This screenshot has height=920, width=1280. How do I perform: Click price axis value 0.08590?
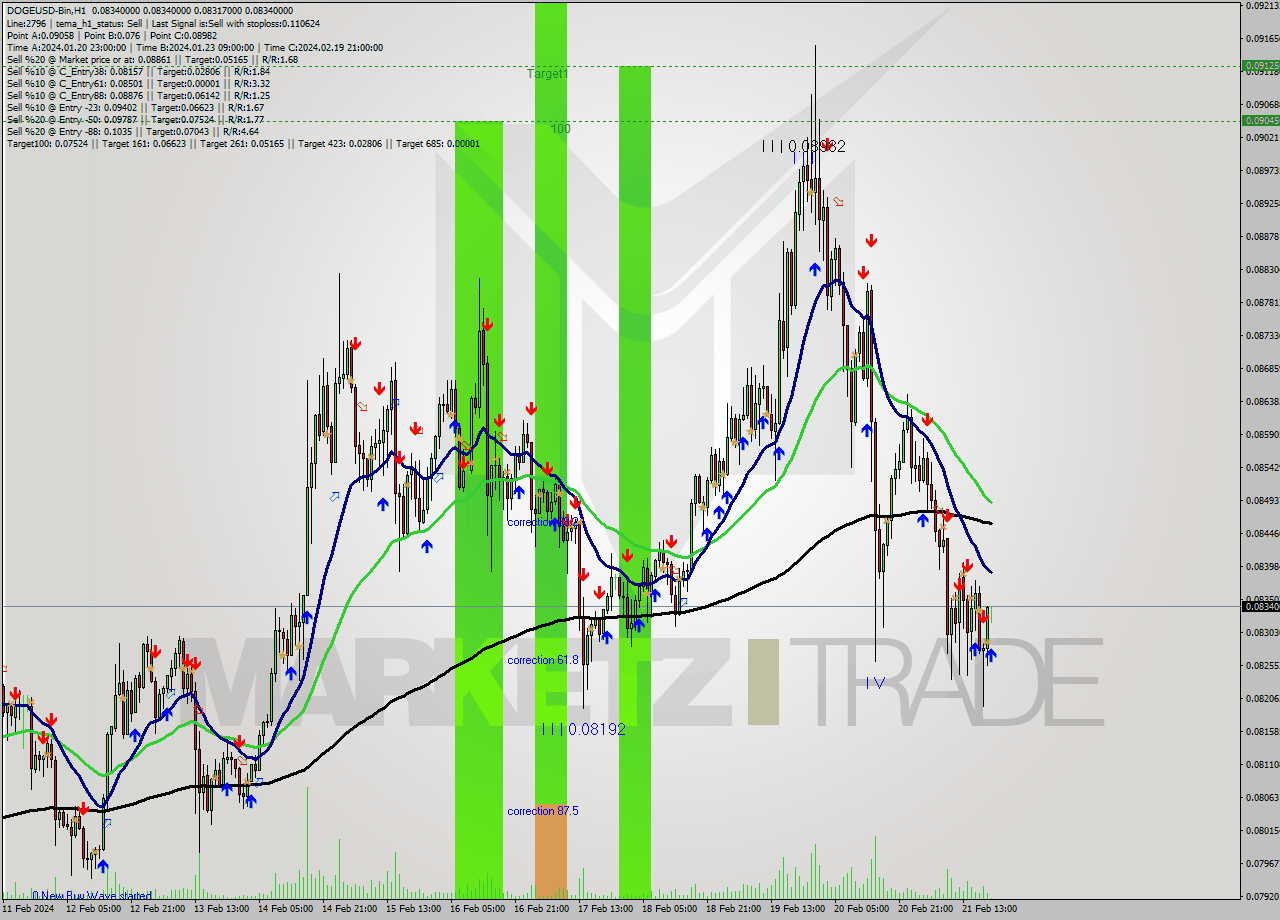click(1263, 434)
